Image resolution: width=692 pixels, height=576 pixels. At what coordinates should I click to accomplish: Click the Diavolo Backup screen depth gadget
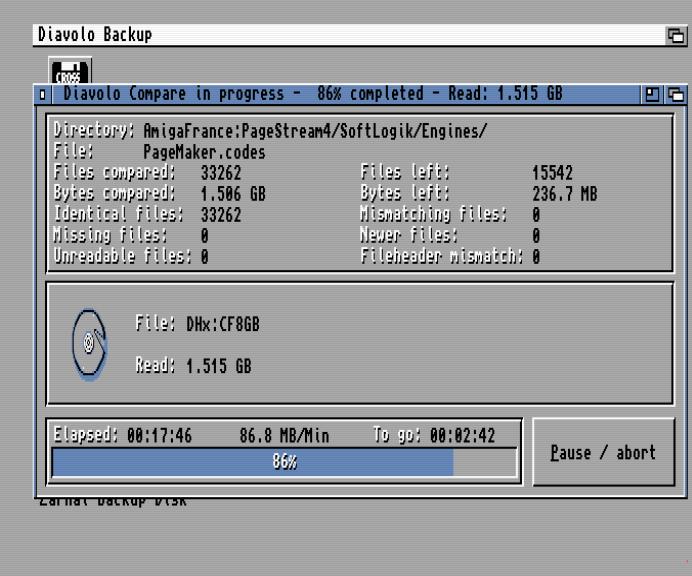click(675, 36)
